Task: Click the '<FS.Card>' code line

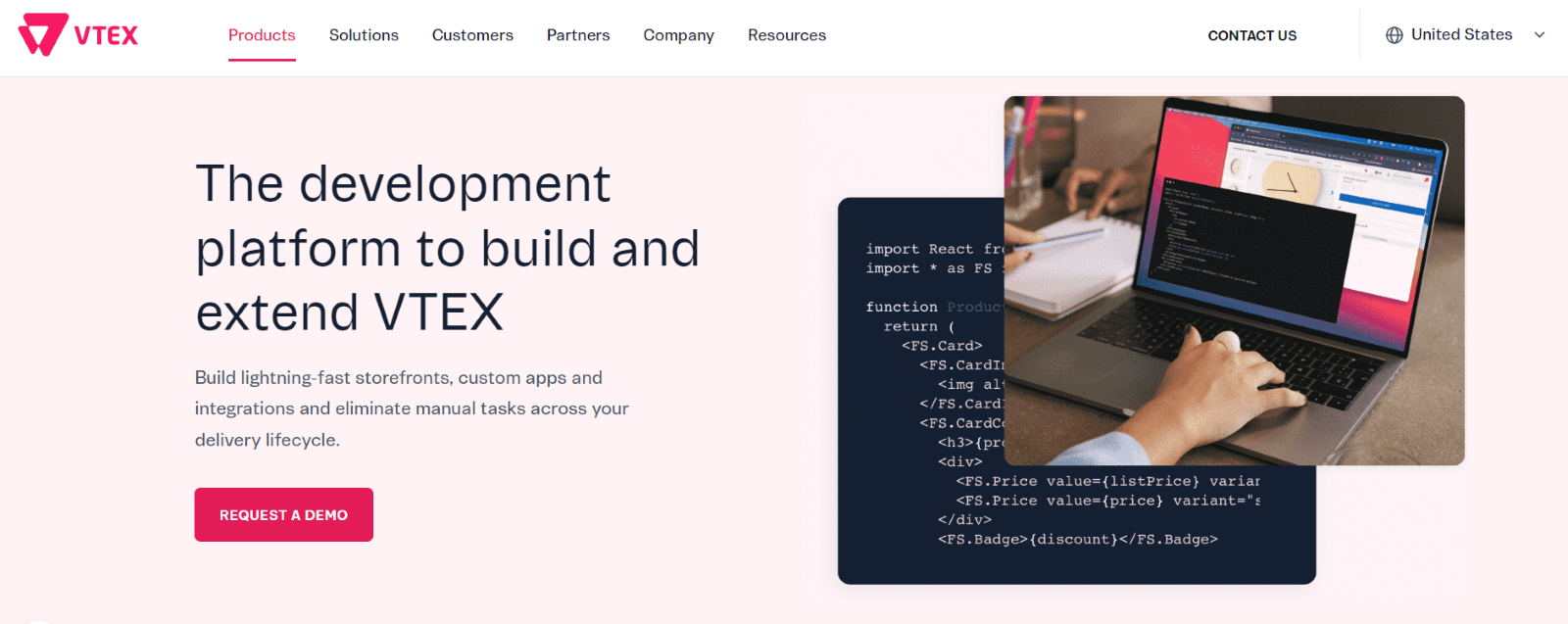Action: [942, 346]
